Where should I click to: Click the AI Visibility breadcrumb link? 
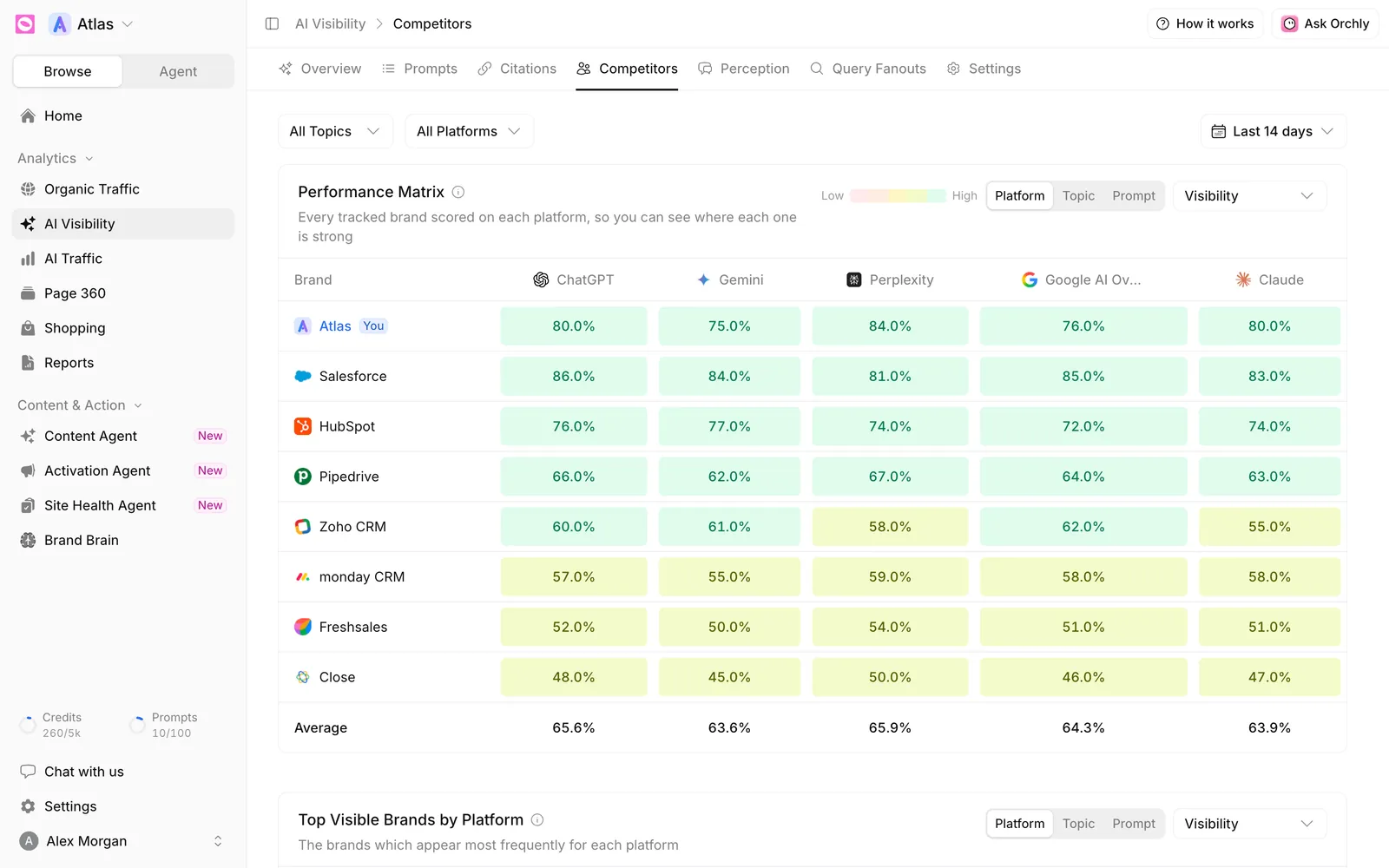tap(331, 23)
